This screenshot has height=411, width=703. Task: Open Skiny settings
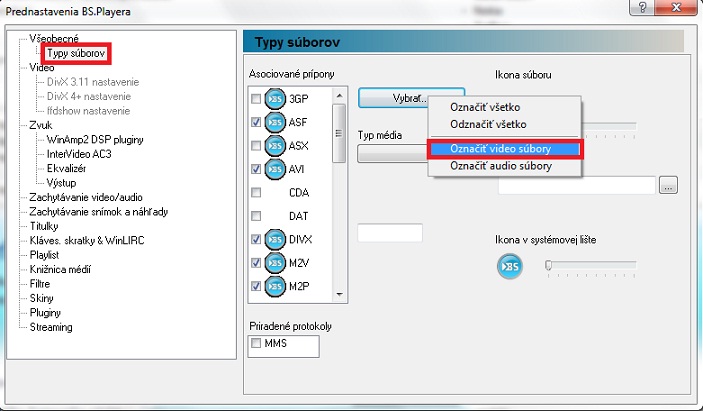coord(41,298)
